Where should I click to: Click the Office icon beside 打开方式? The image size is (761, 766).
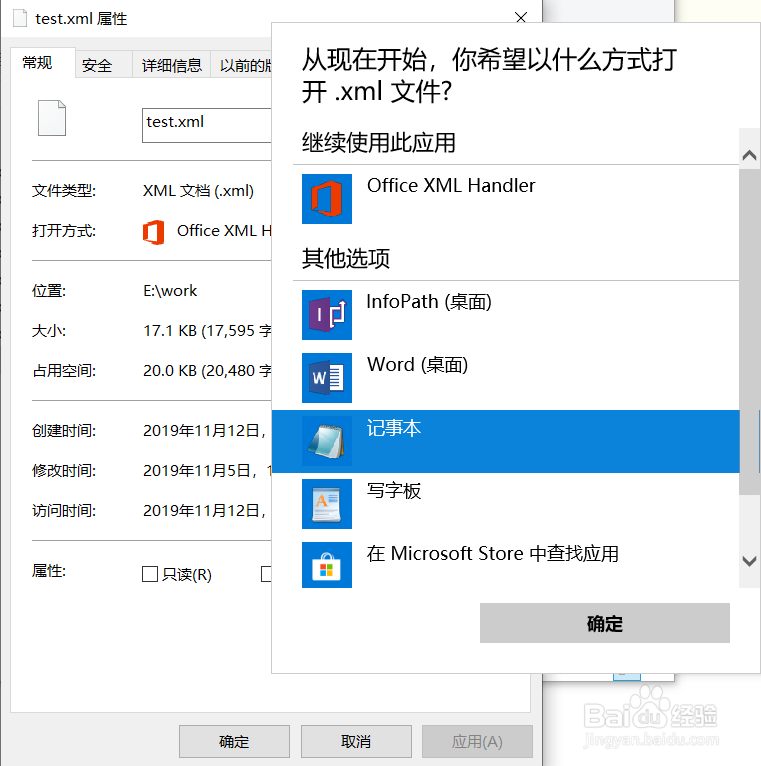point(153,232)
